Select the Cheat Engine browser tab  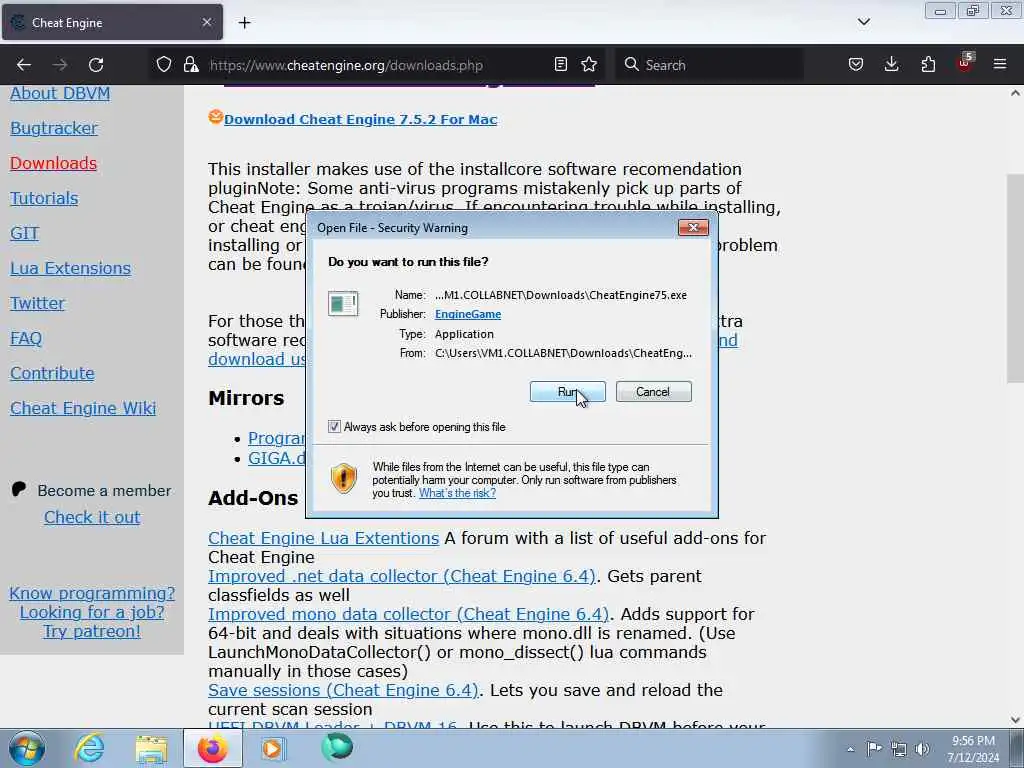(x=112, y=22)
